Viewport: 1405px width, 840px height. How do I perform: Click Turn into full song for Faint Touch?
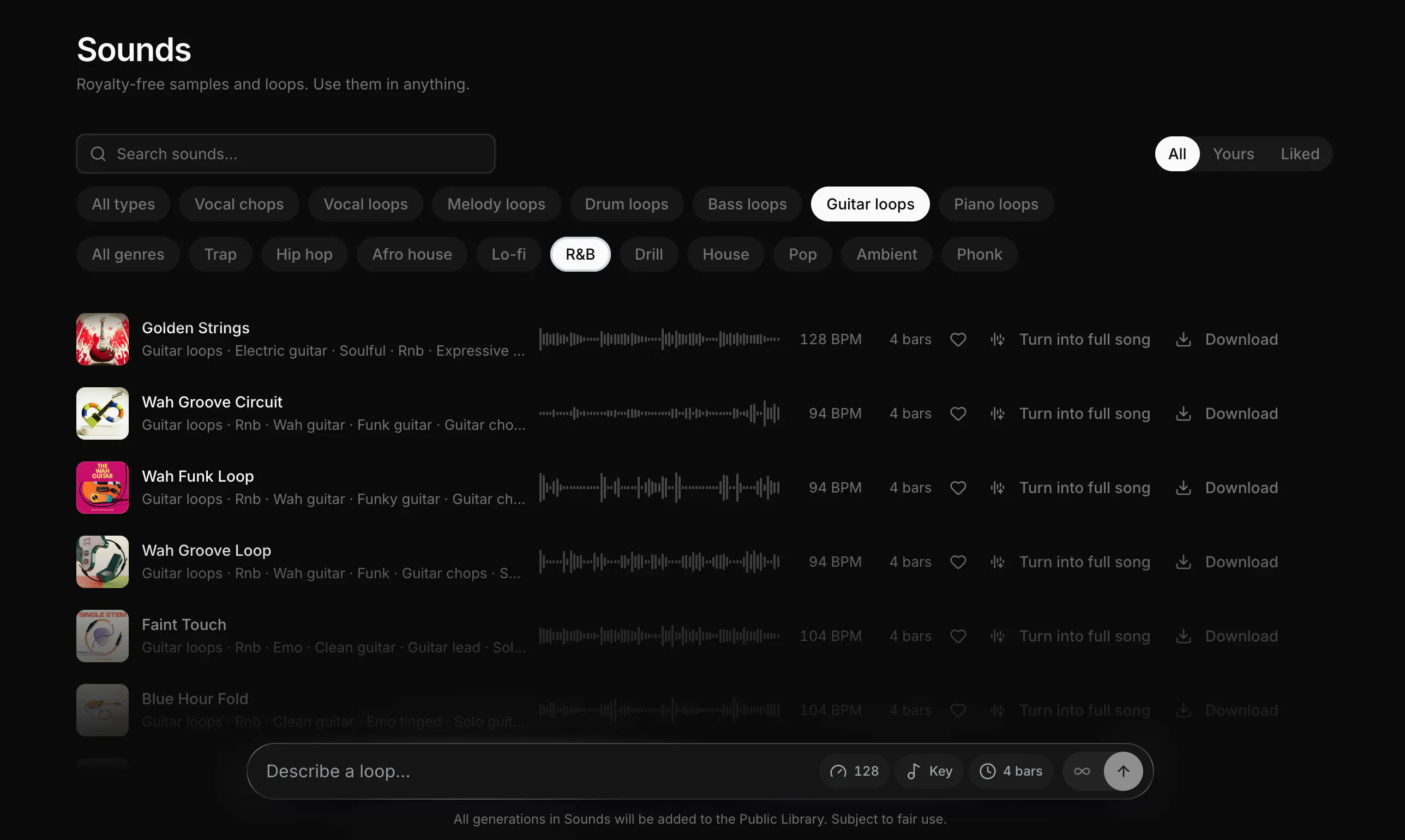(1085, 636)
